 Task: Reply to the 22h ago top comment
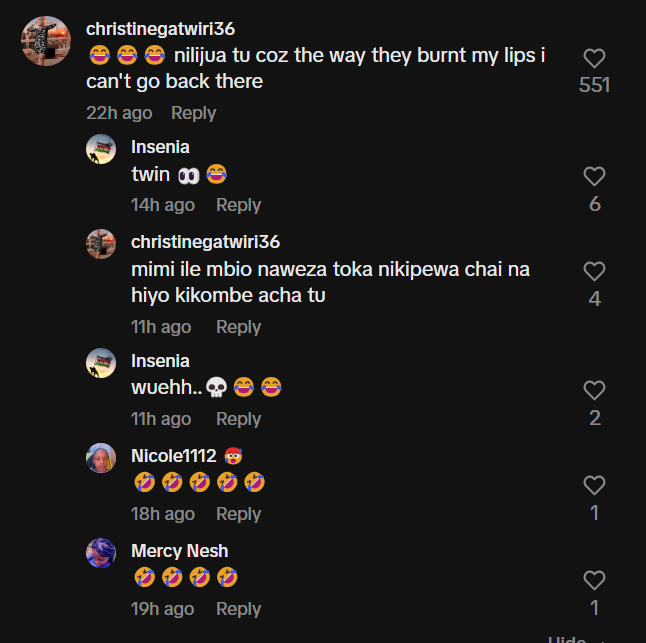(x=193, y=113)
